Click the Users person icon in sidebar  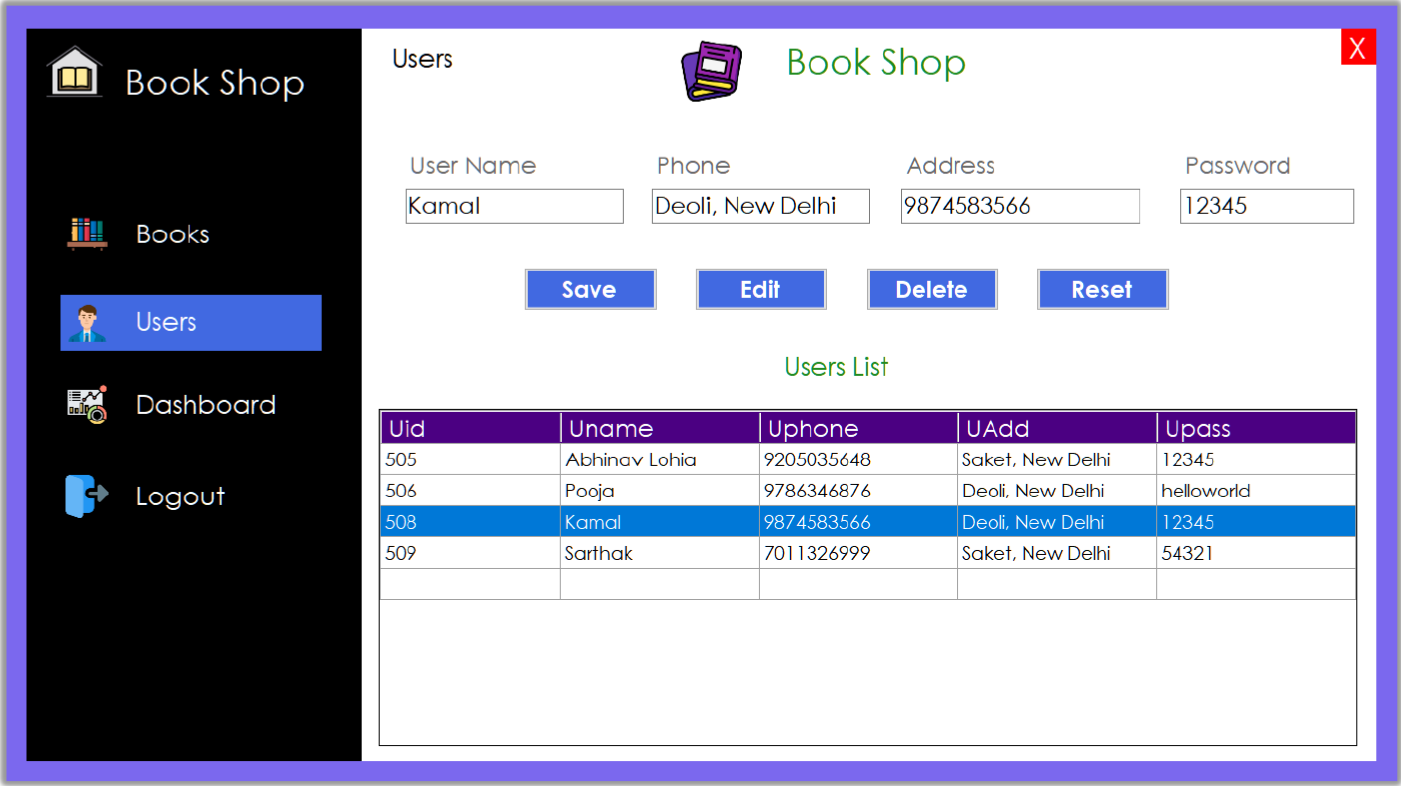coord(89,321)
